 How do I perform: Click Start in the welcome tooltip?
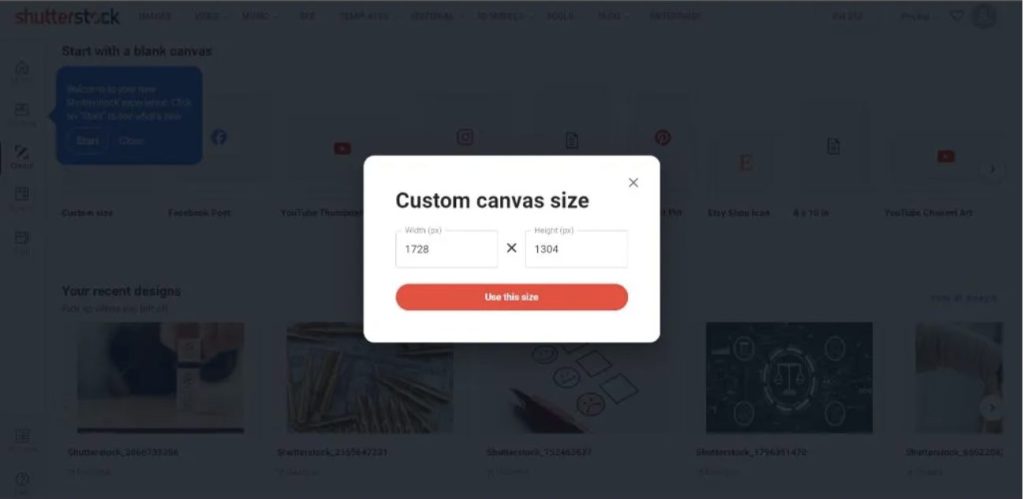click(x=88, y=140)
